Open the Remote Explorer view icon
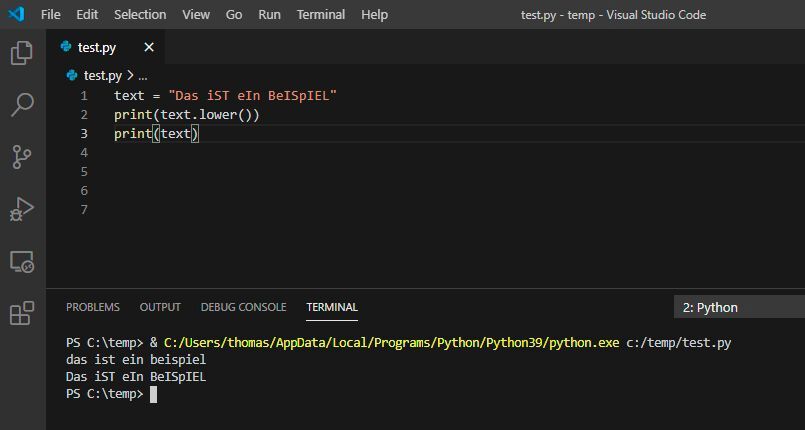805x430 pixels. point(22,262)
